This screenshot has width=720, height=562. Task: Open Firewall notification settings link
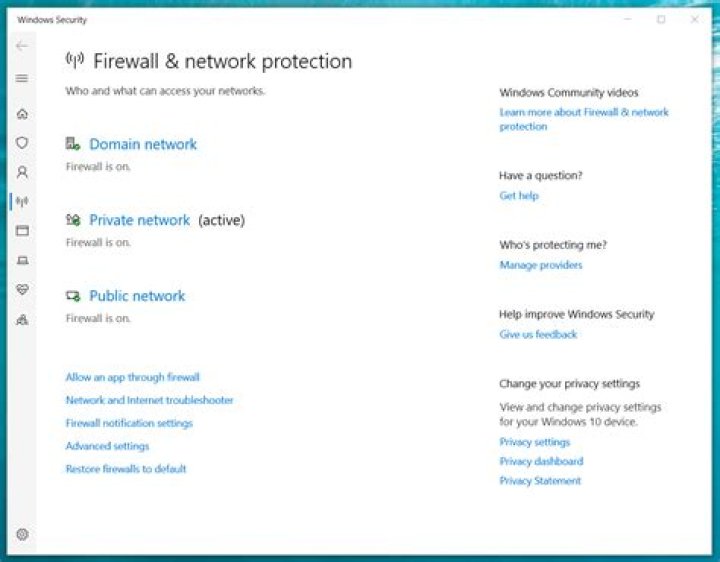pyautogui.click(x=129, y=423)
